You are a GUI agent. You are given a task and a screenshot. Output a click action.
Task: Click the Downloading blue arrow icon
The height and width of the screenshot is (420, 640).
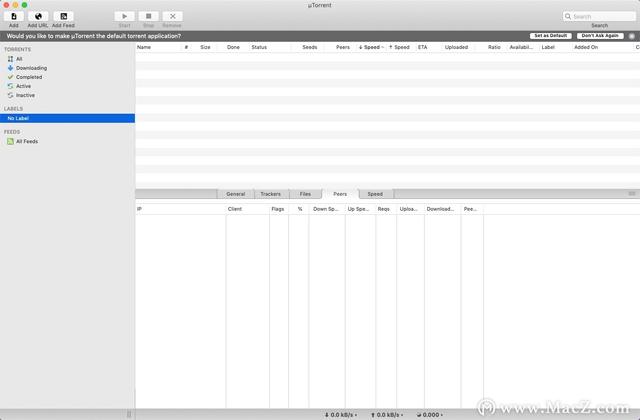coord(10,68)
